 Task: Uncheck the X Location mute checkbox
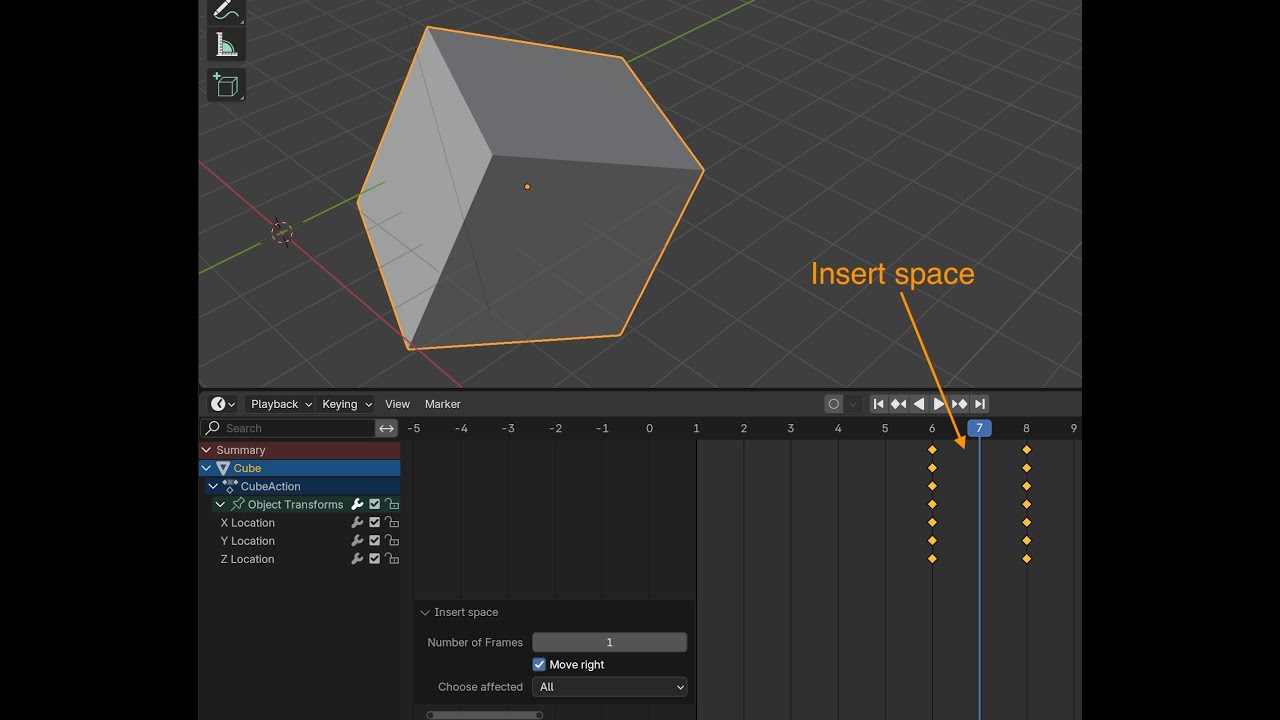(375, 523)
